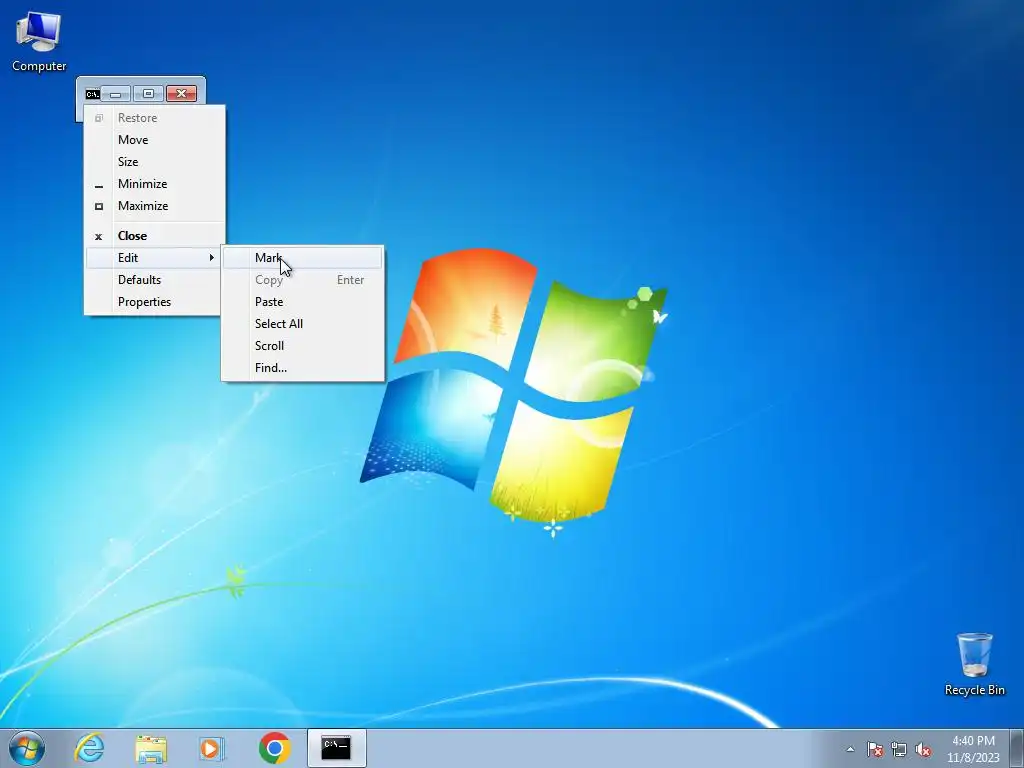Launch Google Chrome from the taskbar
The width and height of the screenshot is (1024, 768).
(274, 748)
